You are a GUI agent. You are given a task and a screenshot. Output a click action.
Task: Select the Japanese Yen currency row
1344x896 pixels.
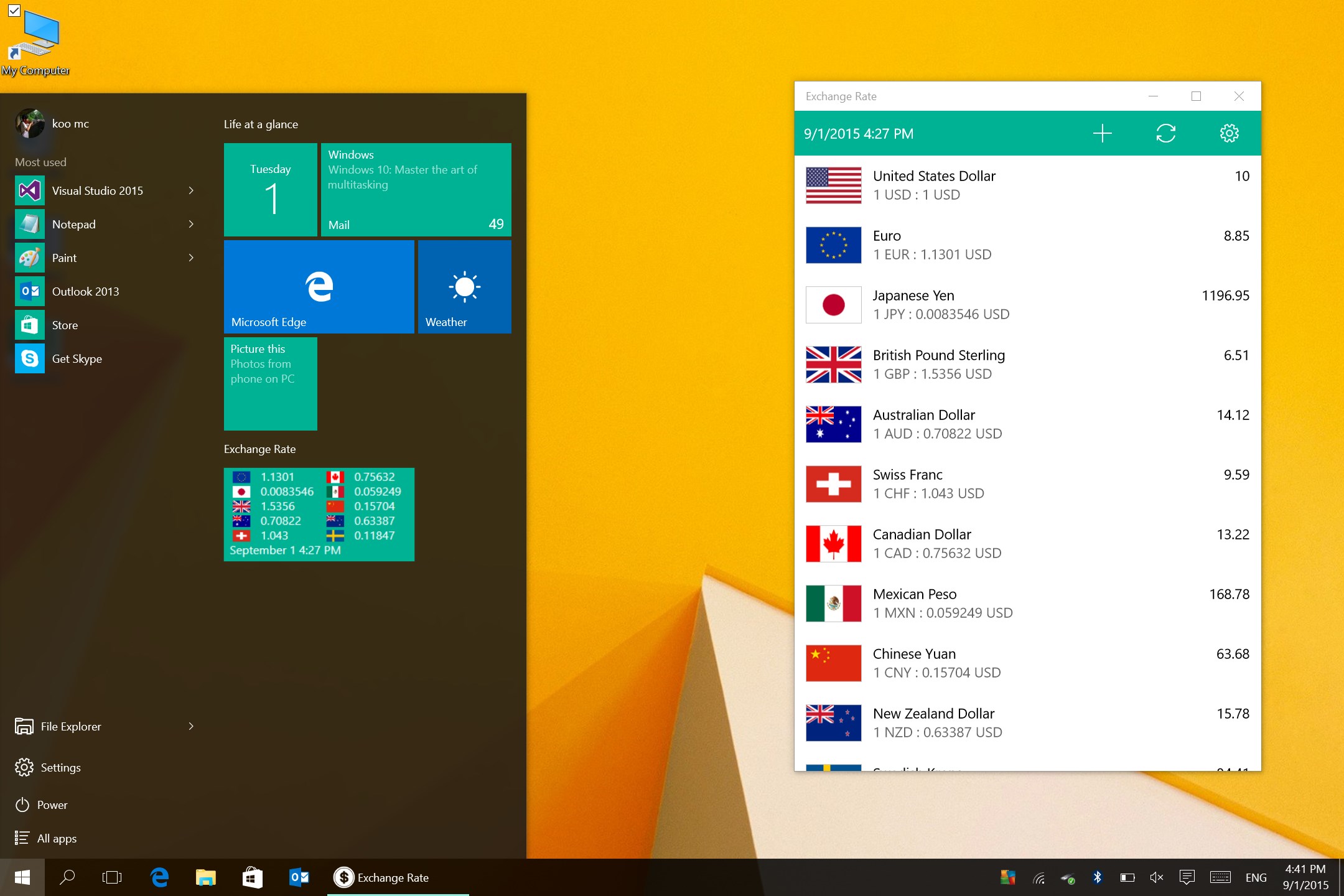click(x=1027, y=305)
